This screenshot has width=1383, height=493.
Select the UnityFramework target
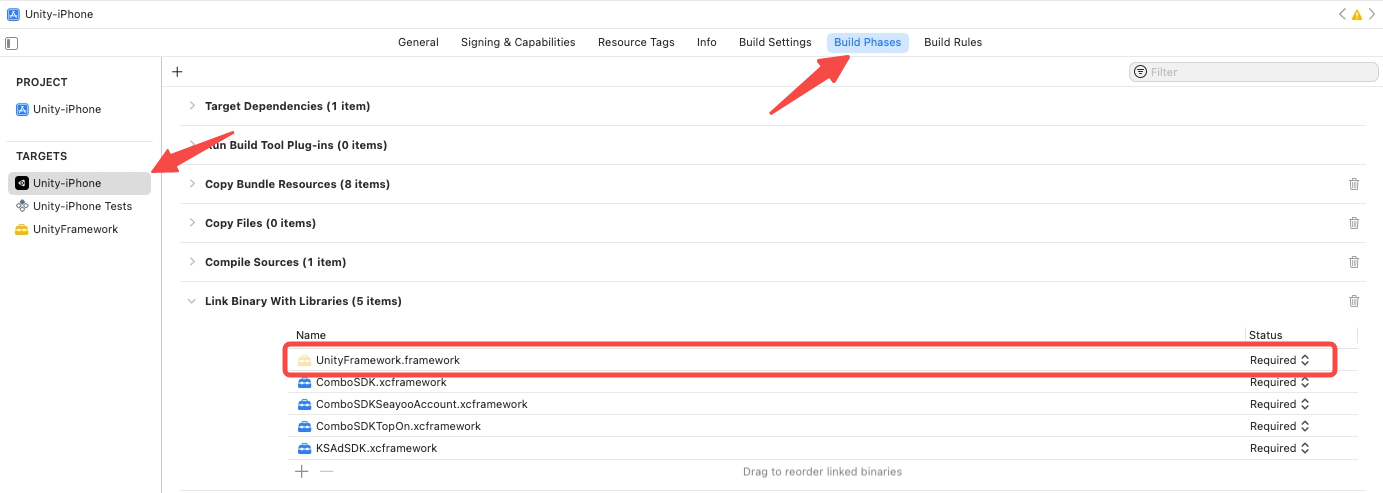pos(75,229)
